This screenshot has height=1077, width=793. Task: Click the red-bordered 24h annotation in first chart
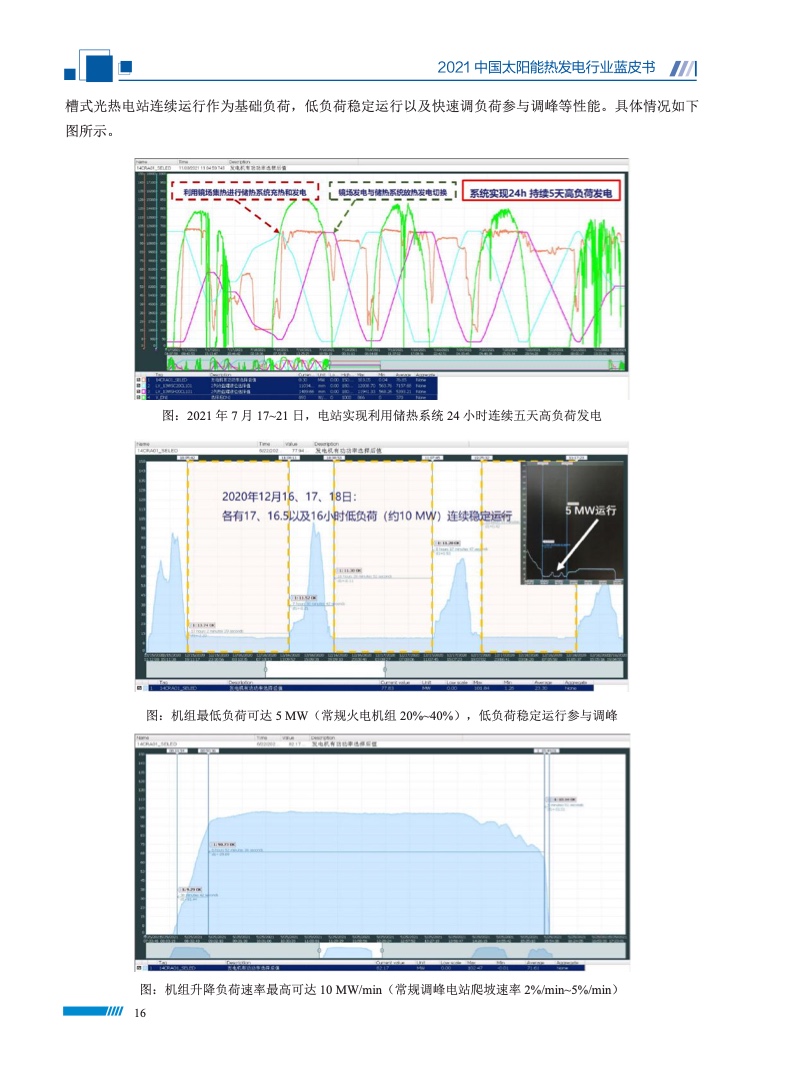tap(544, 189)
